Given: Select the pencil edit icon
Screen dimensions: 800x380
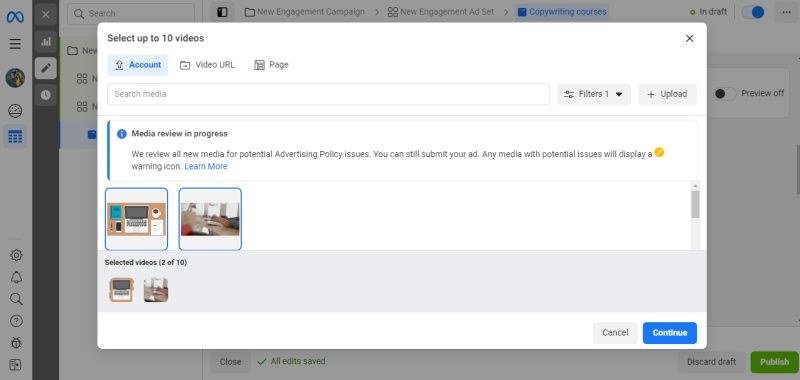Looking at the screenshot, I should [x=46, y=68].
